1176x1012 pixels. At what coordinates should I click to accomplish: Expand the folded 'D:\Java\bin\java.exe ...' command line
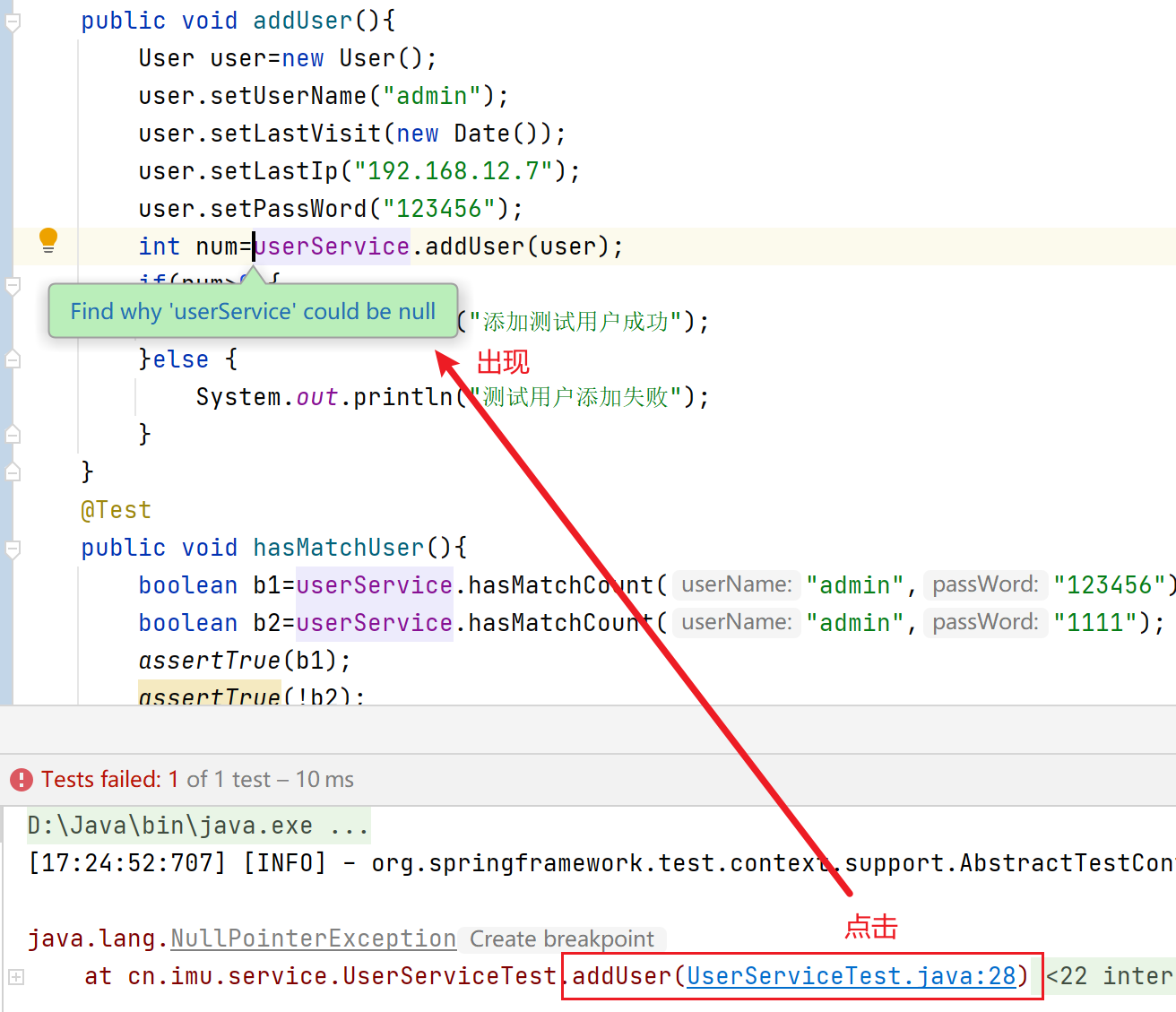pos(199,826)
